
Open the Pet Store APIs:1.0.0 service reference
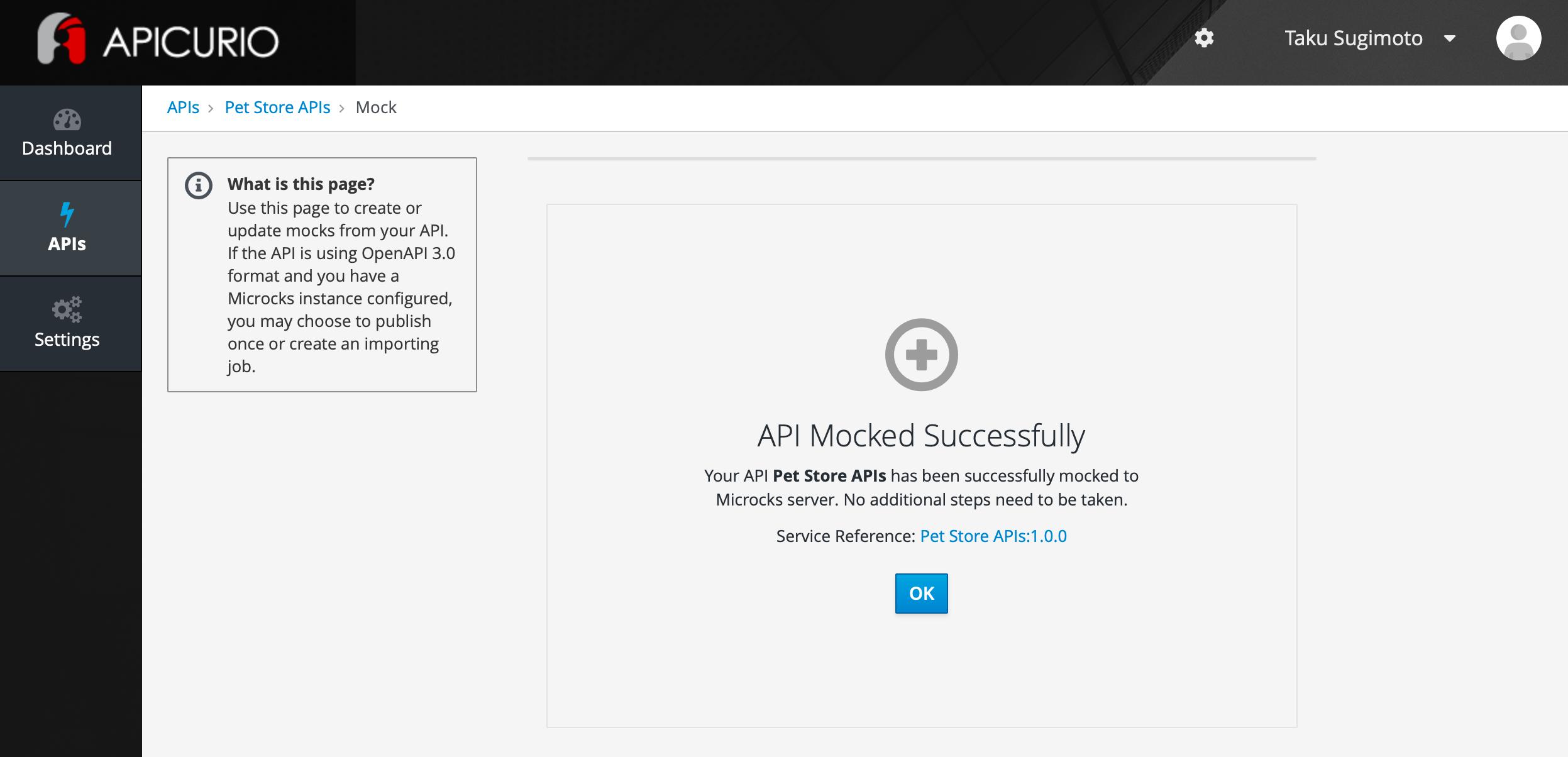[993, 536]
